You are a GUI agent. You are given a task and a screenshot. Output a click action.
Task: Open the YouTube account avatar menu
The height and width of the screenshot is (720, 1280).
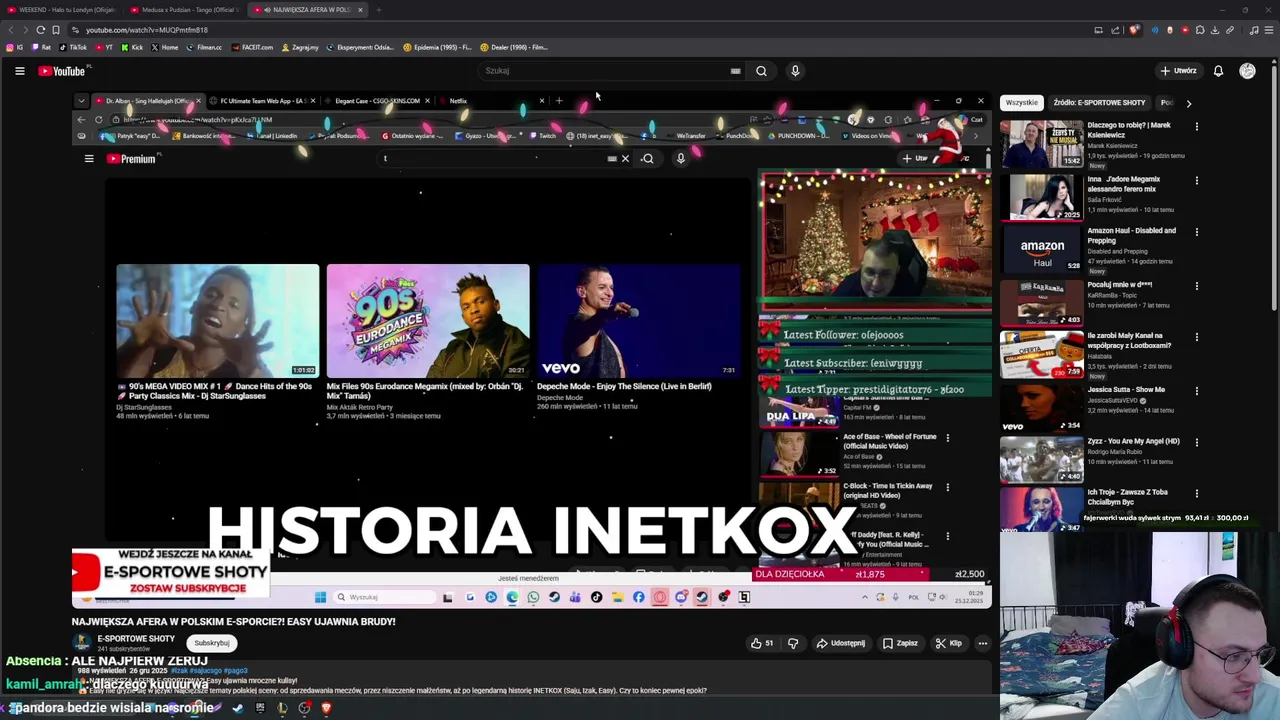click(1247, 71)
